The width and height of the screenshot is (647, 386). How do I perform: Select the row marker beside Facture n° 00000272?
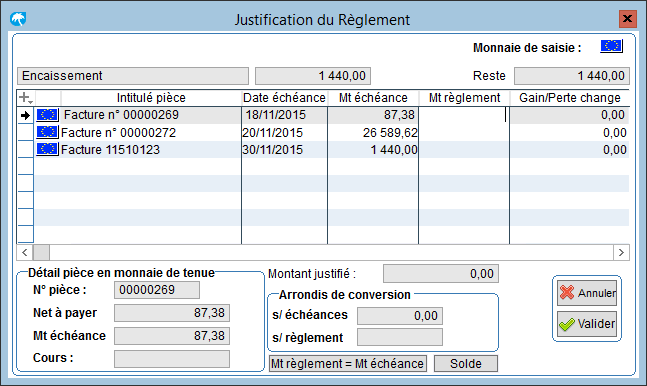(26, 132)
